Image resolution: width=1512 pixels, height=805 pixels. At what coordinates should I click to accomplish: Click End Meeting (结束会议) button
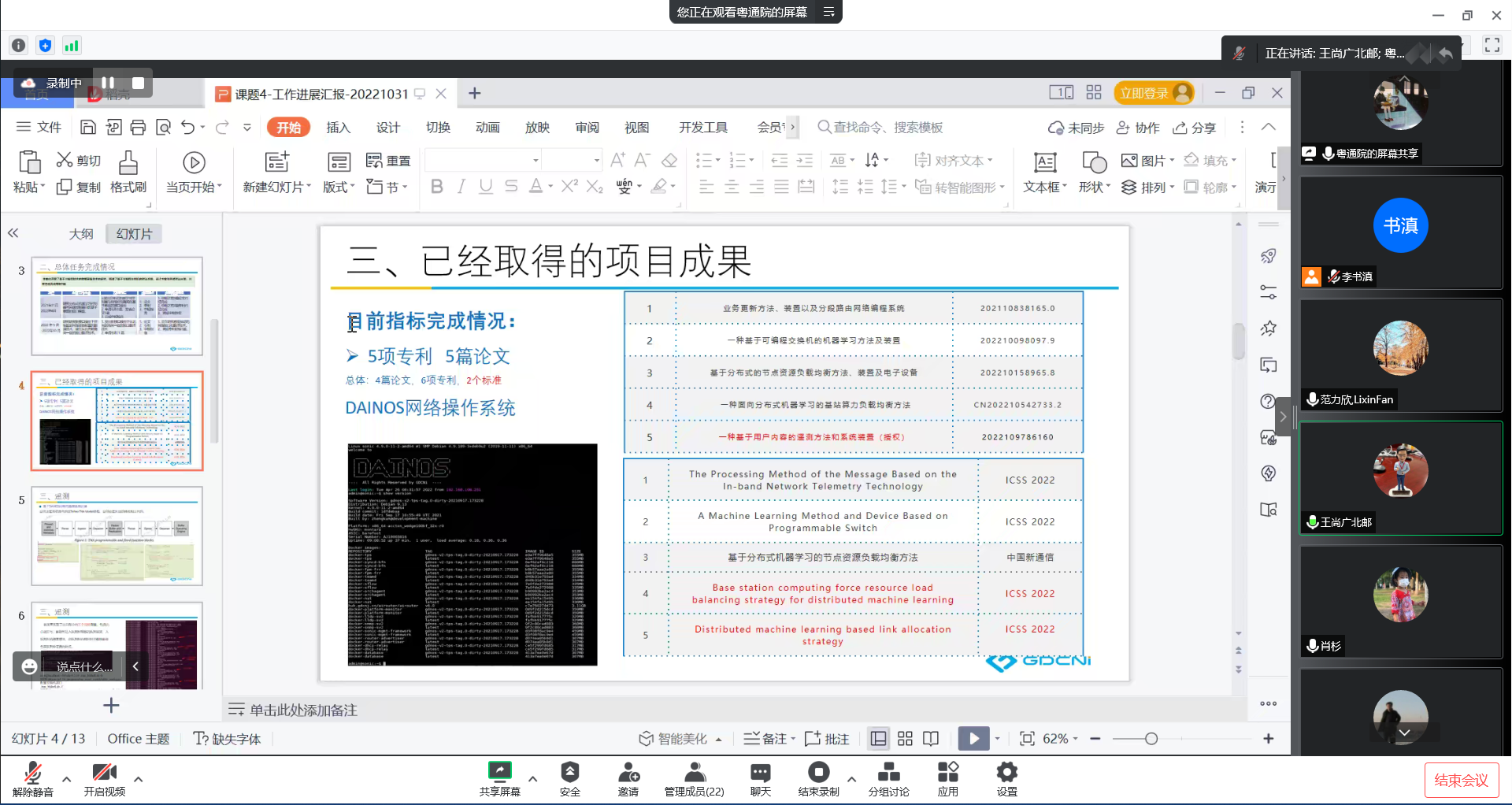1461,780
